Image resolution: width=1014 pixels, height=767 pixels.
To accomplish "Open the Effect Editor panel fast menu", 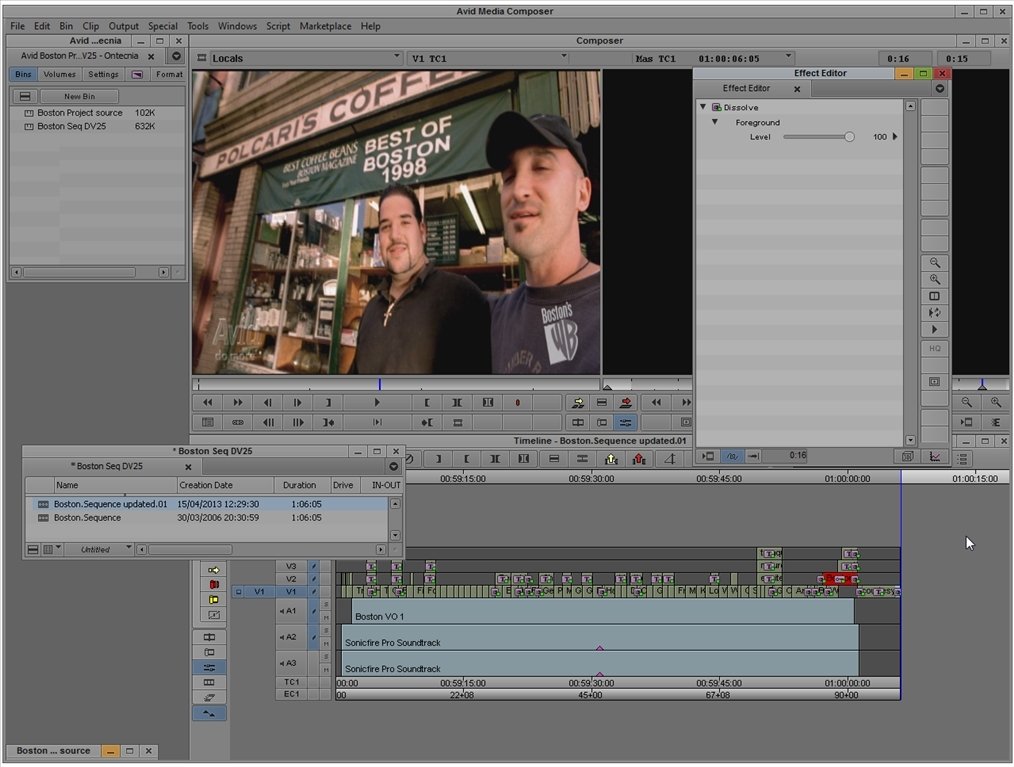I will point(940,89).
